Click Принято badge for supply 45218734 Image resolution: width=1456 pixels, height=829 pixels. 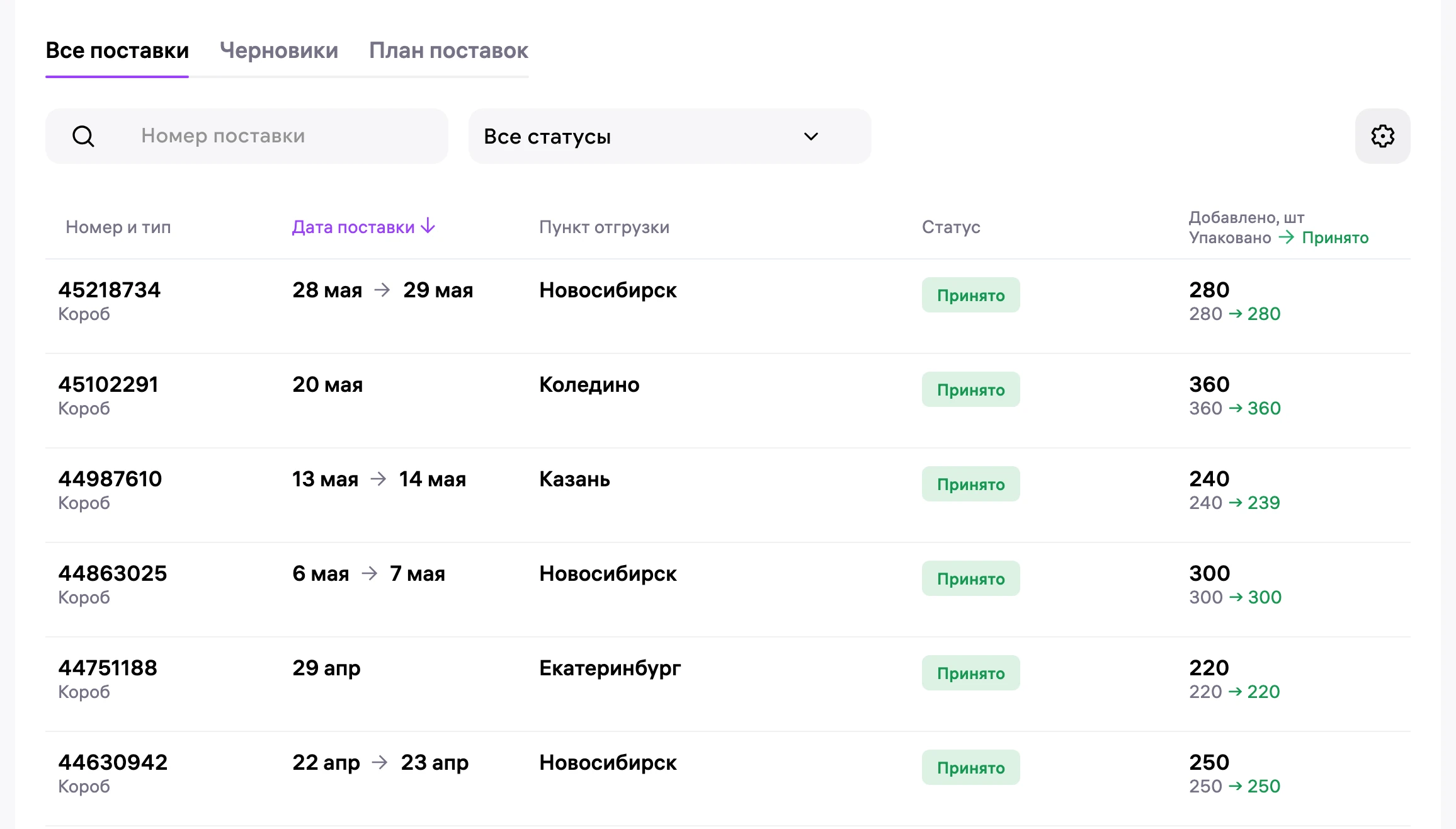pyautogui.click(x=970, y=295)
